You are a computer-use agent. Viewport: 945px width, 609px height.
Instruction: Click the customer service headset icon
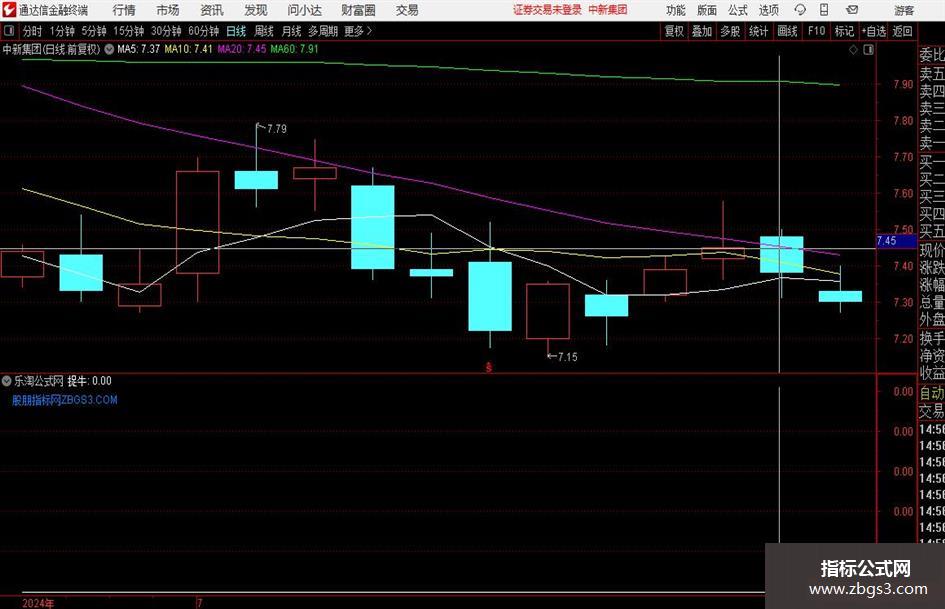800,10
